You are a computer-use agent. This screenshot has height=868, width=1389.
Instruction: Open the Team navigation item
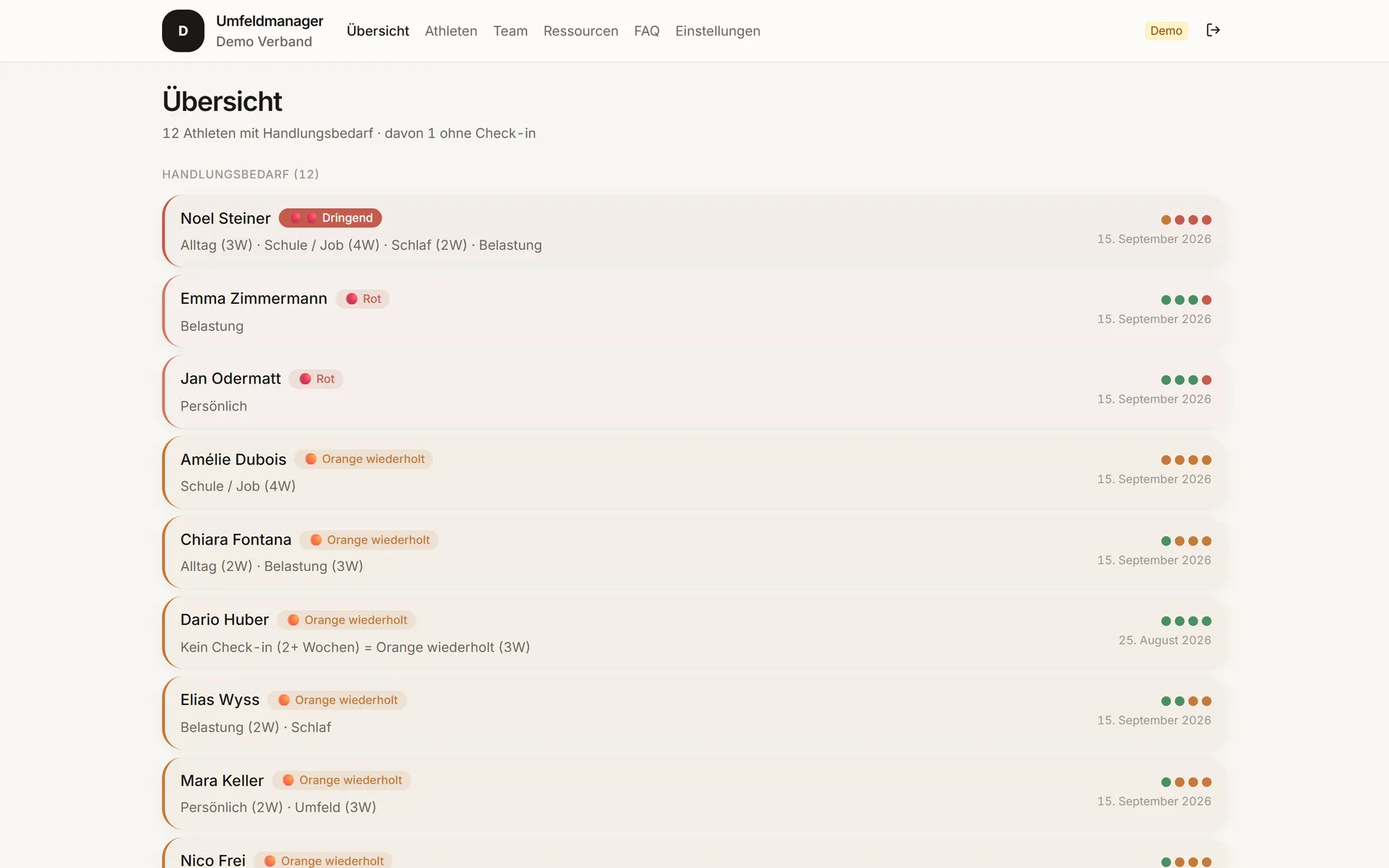point(511,31)
